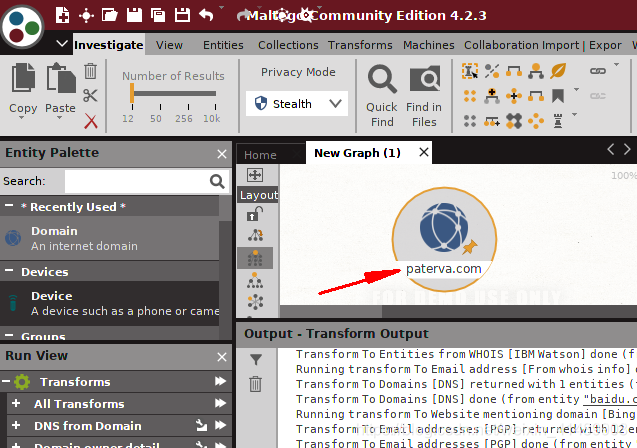
Task: Click the four orange dots select-all icon
Action: click(x=470, y=96)
